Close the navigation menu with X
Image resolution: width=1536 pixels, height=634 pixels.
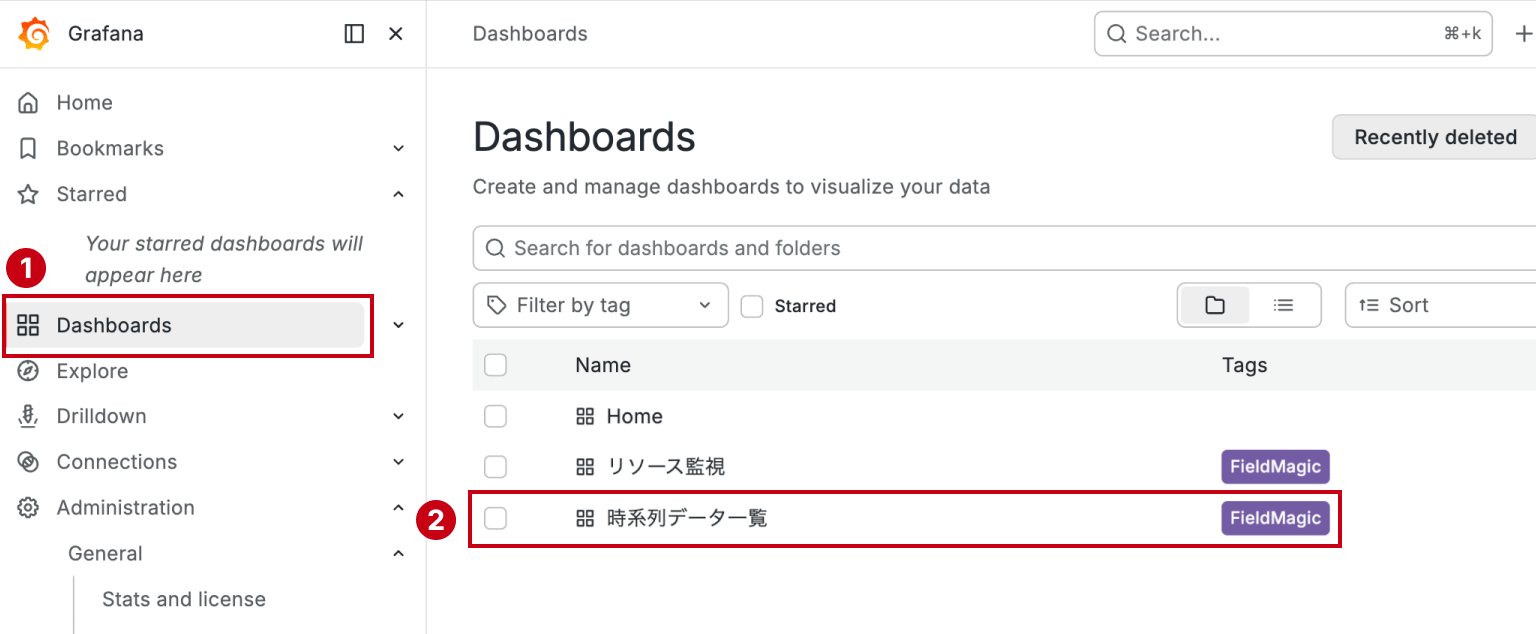(x=396, y=34)
